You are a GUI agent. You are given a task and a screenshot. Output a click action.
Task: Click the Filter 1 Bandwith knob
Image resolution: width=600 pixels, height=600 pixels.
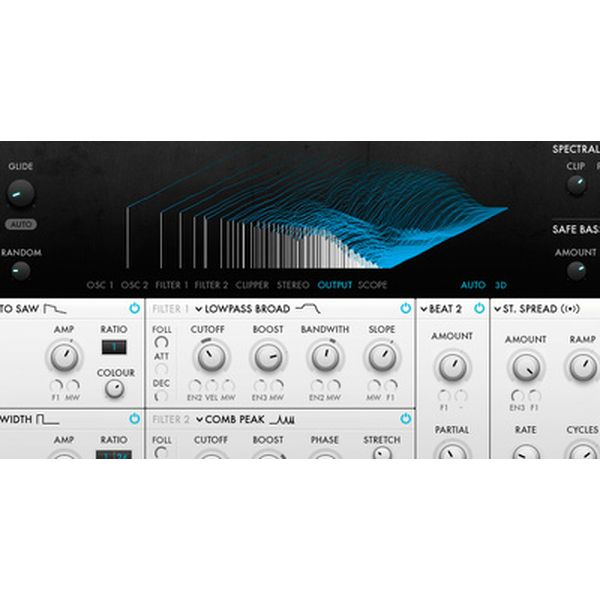click(324, 356)
